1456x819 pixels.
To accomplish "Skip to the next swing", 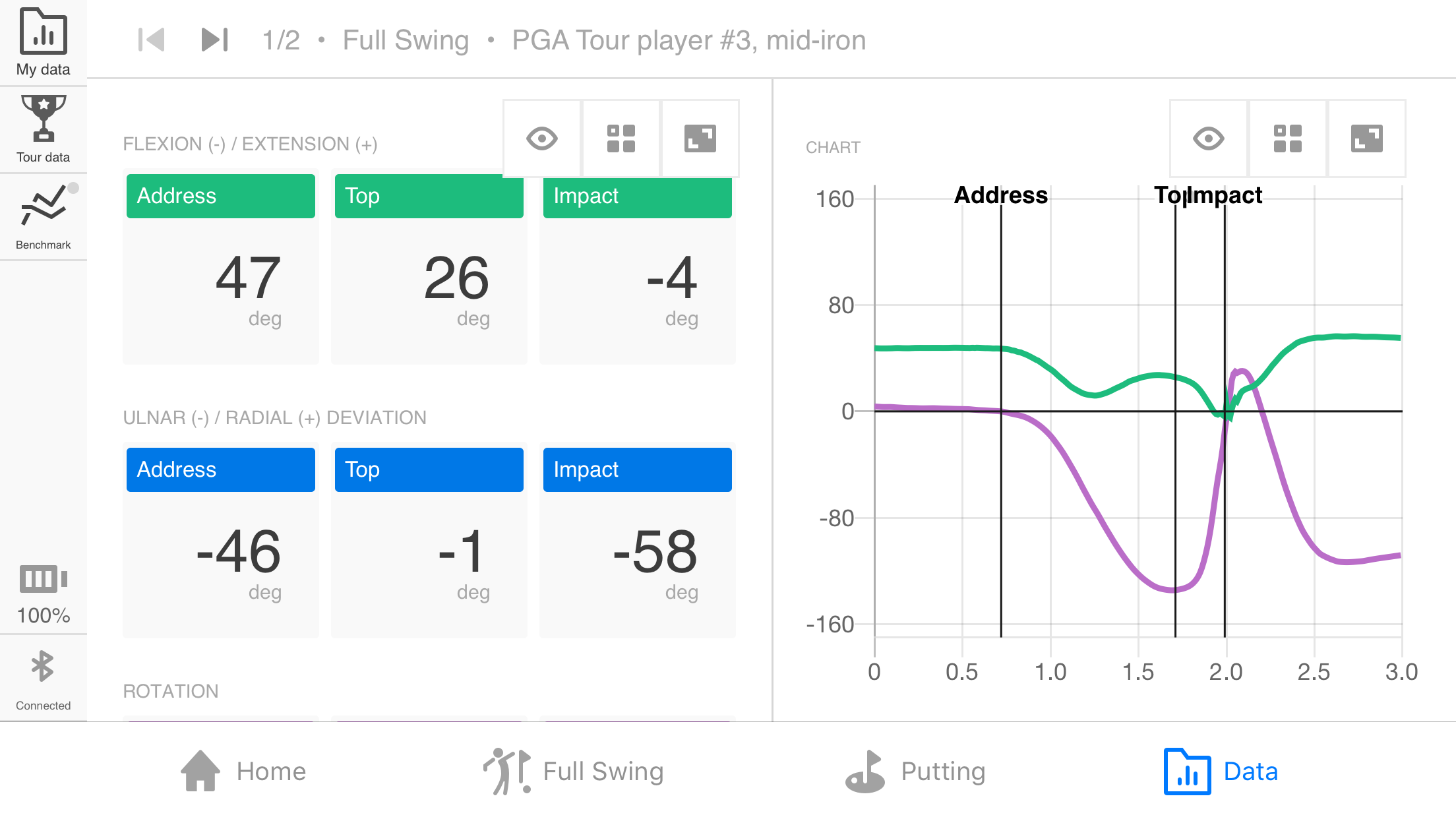I will pos(214,40).
